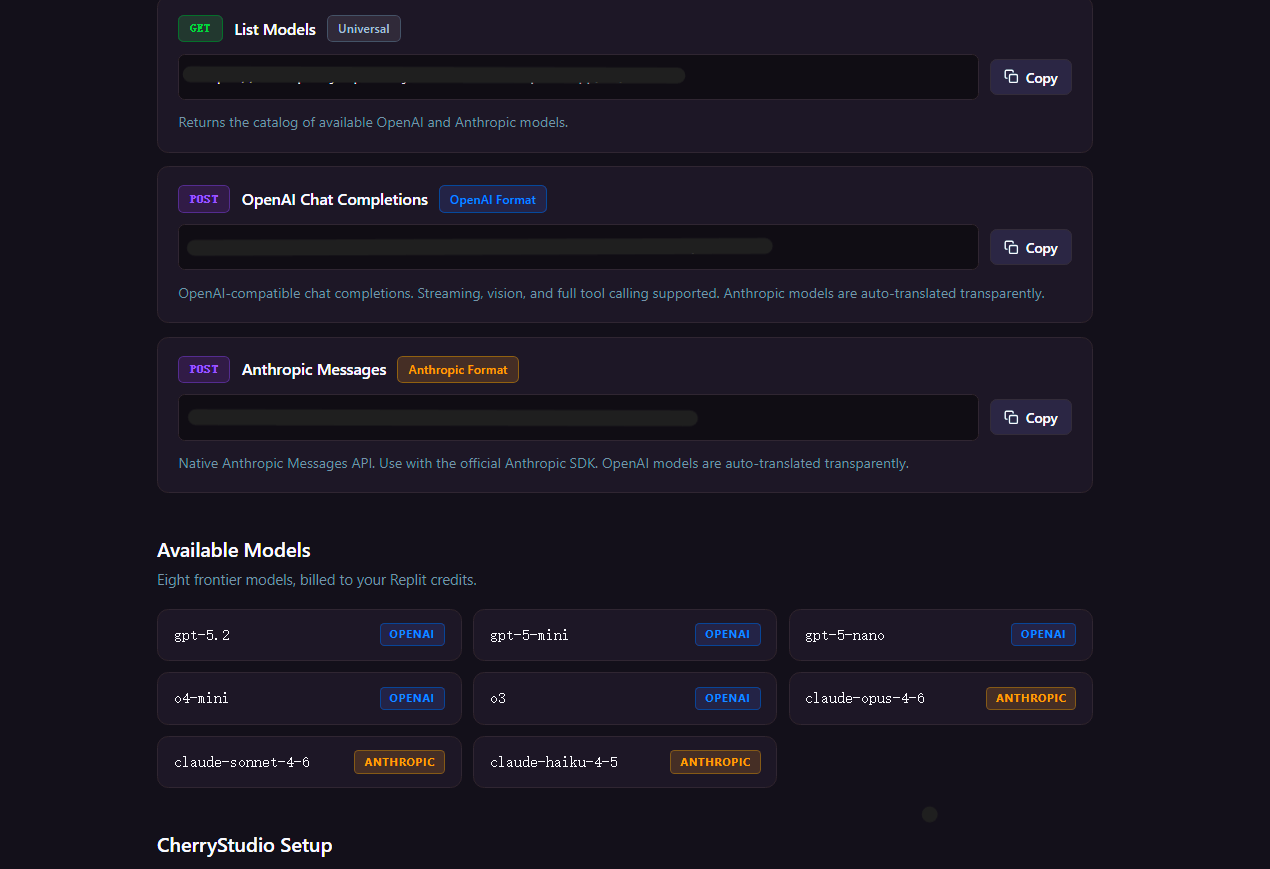The width and height of the screenshot is (1270, 869).
Task: Select the claude-haiku-4-5 model card
Action: point(625,762)
